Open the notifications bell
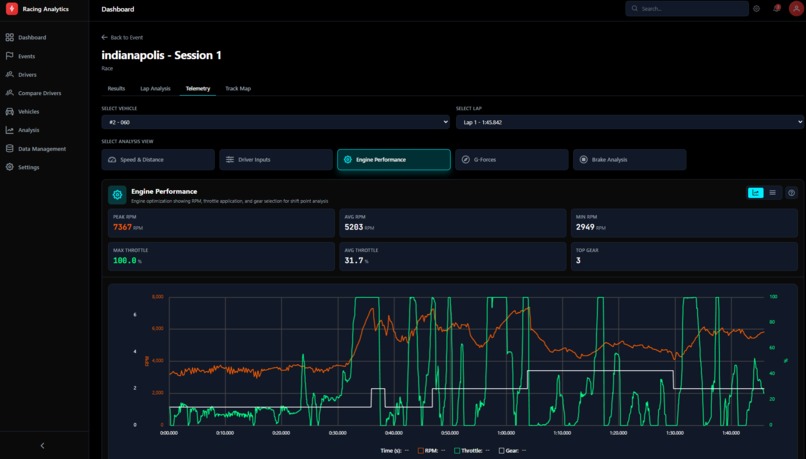806x459 pixels. click(777, 9)
